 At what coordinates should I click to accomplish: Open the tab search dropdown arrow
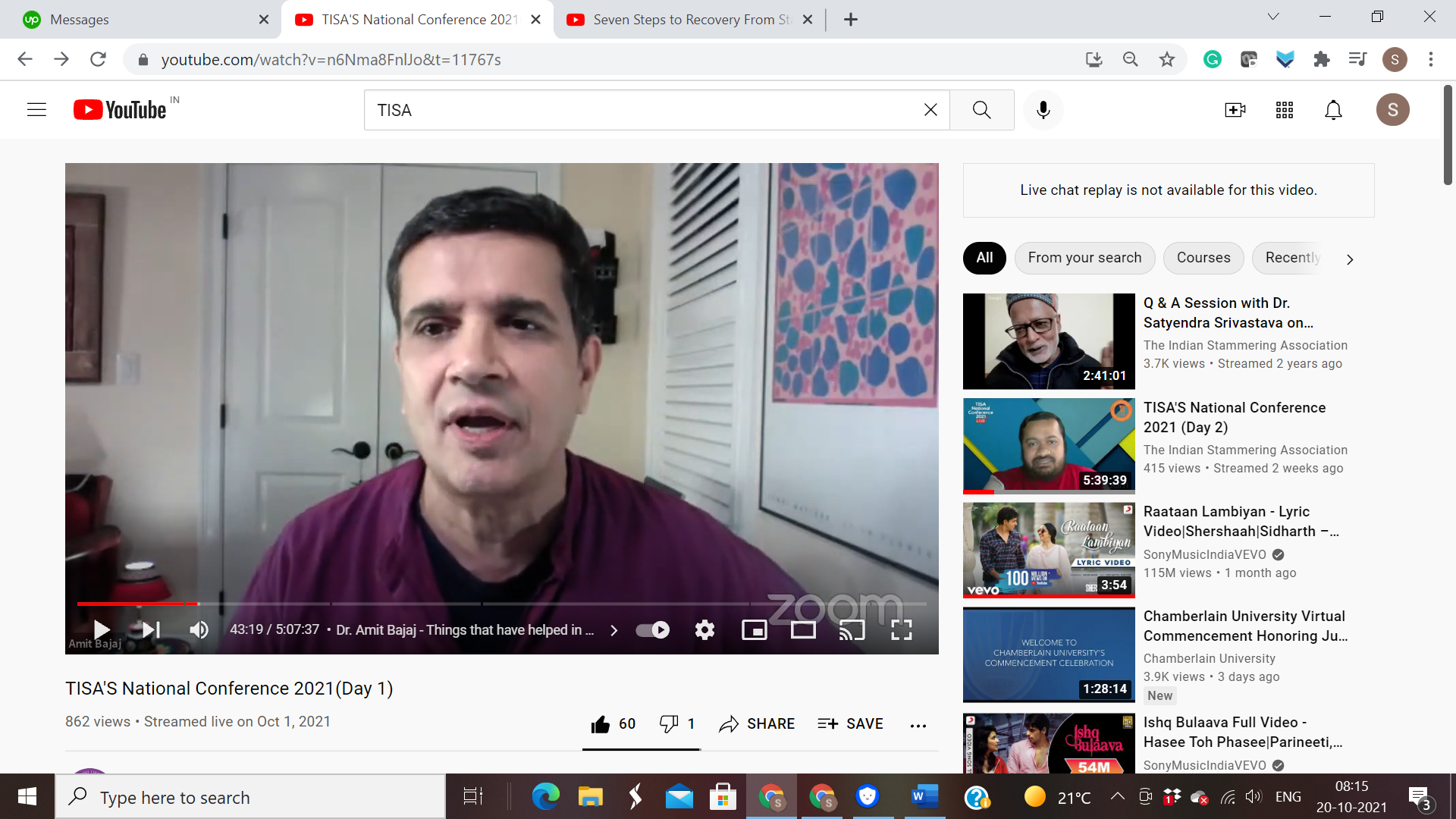(x=1273, y=17)
